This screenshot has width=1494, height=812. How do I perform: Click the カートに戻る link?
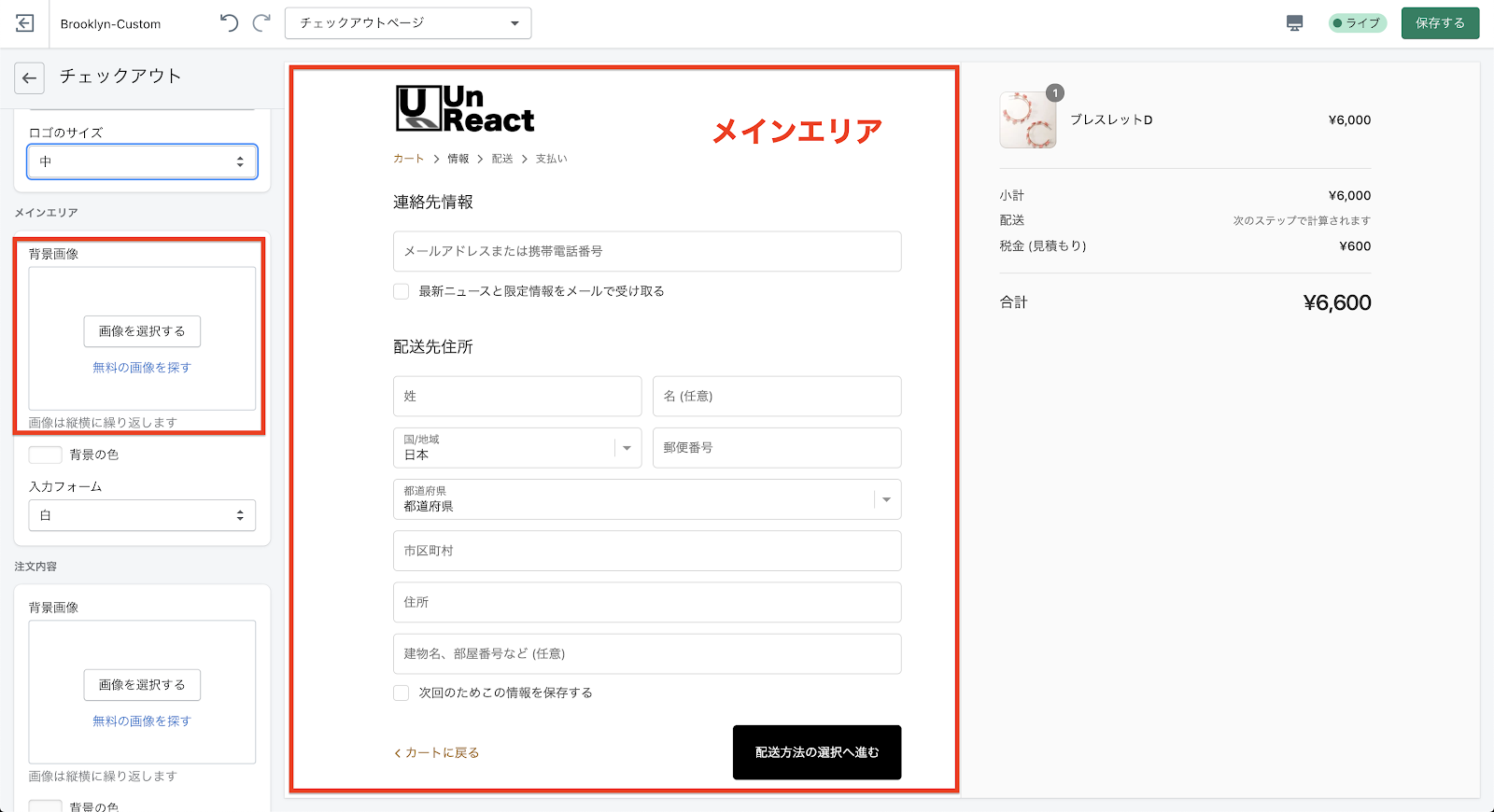click(437, 752)
